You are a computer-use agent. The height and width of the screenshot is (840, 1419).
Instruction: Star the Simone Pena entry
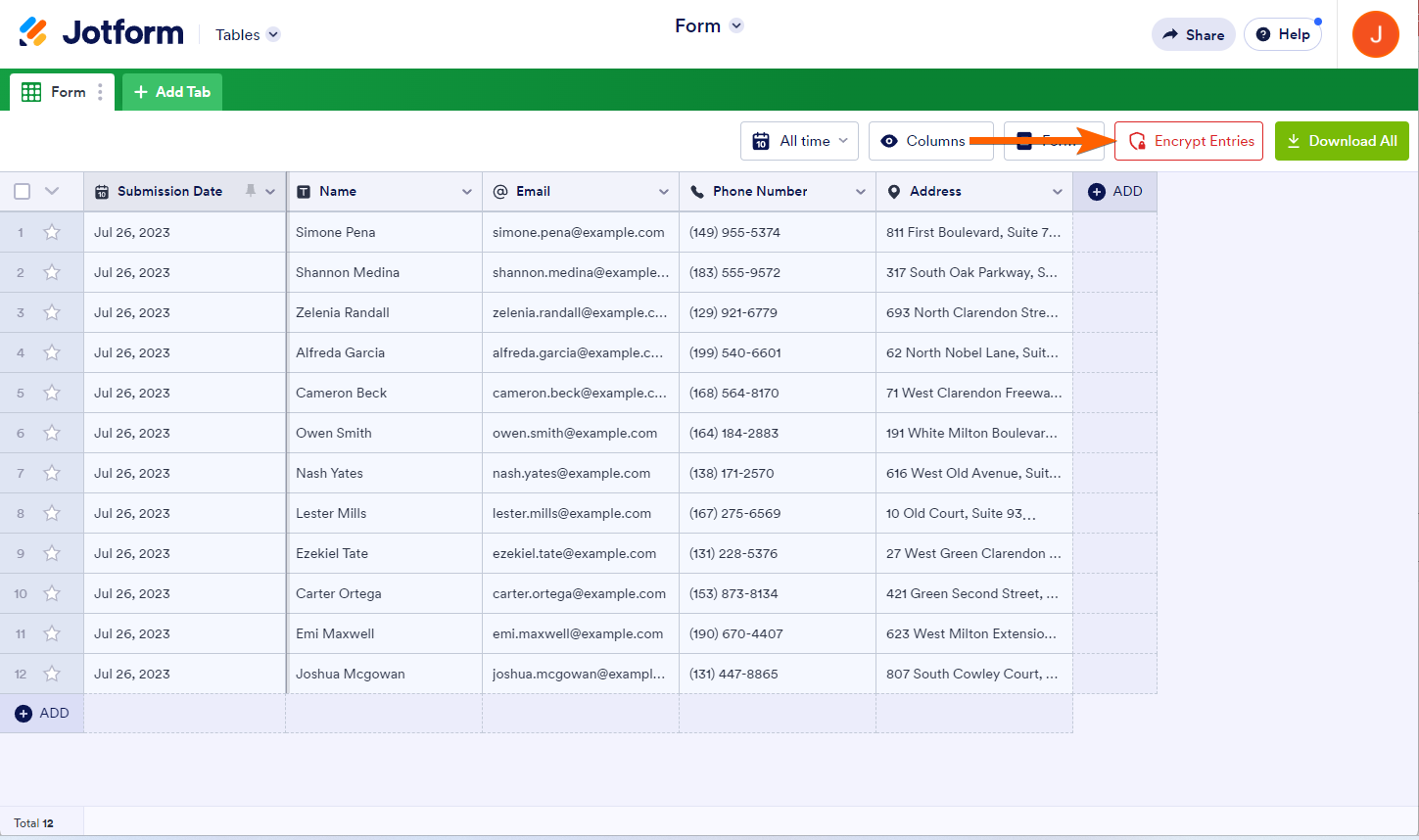coord(52,232)
